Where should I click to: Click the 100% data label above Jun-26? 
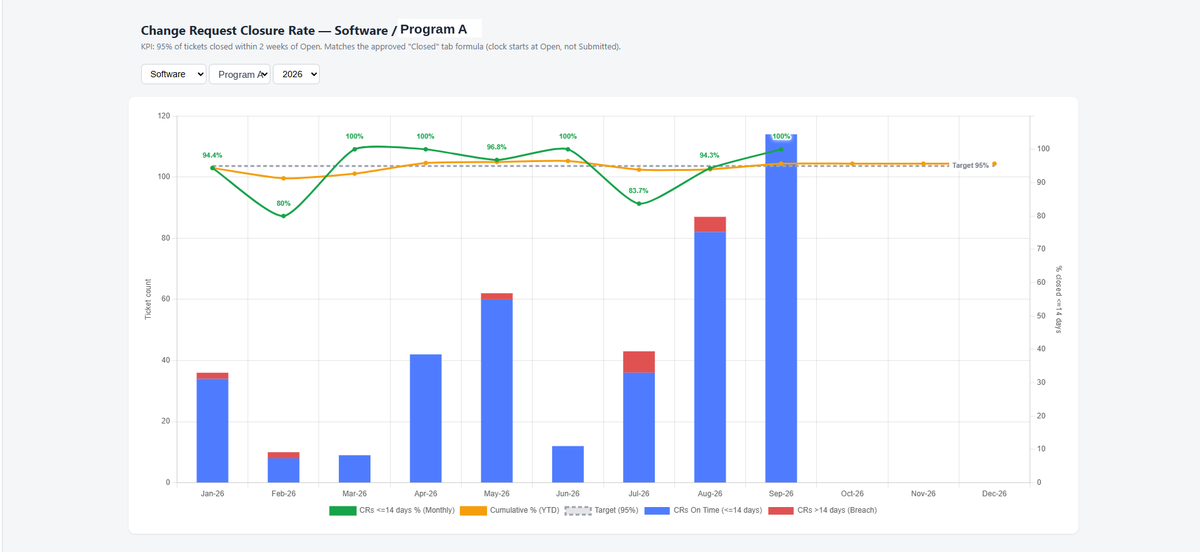568,136
